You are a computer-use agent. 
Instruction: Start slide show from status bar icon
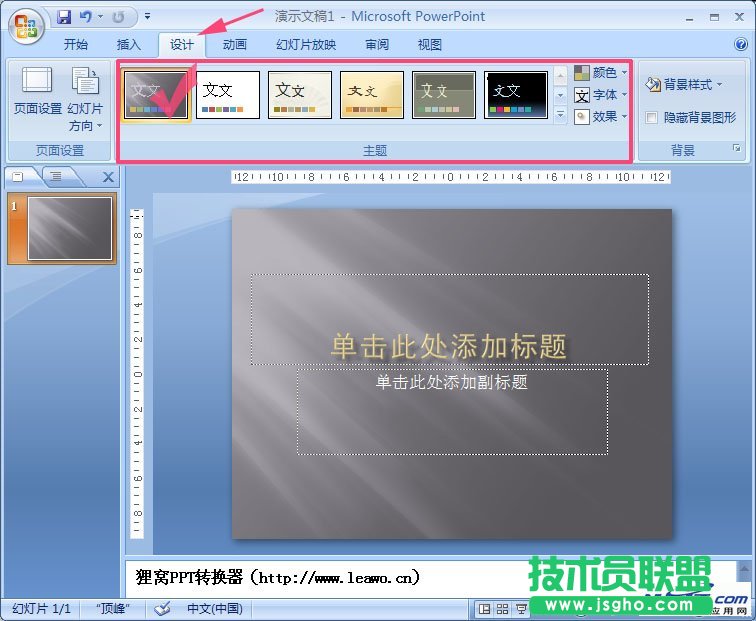(x=521, y=609)
